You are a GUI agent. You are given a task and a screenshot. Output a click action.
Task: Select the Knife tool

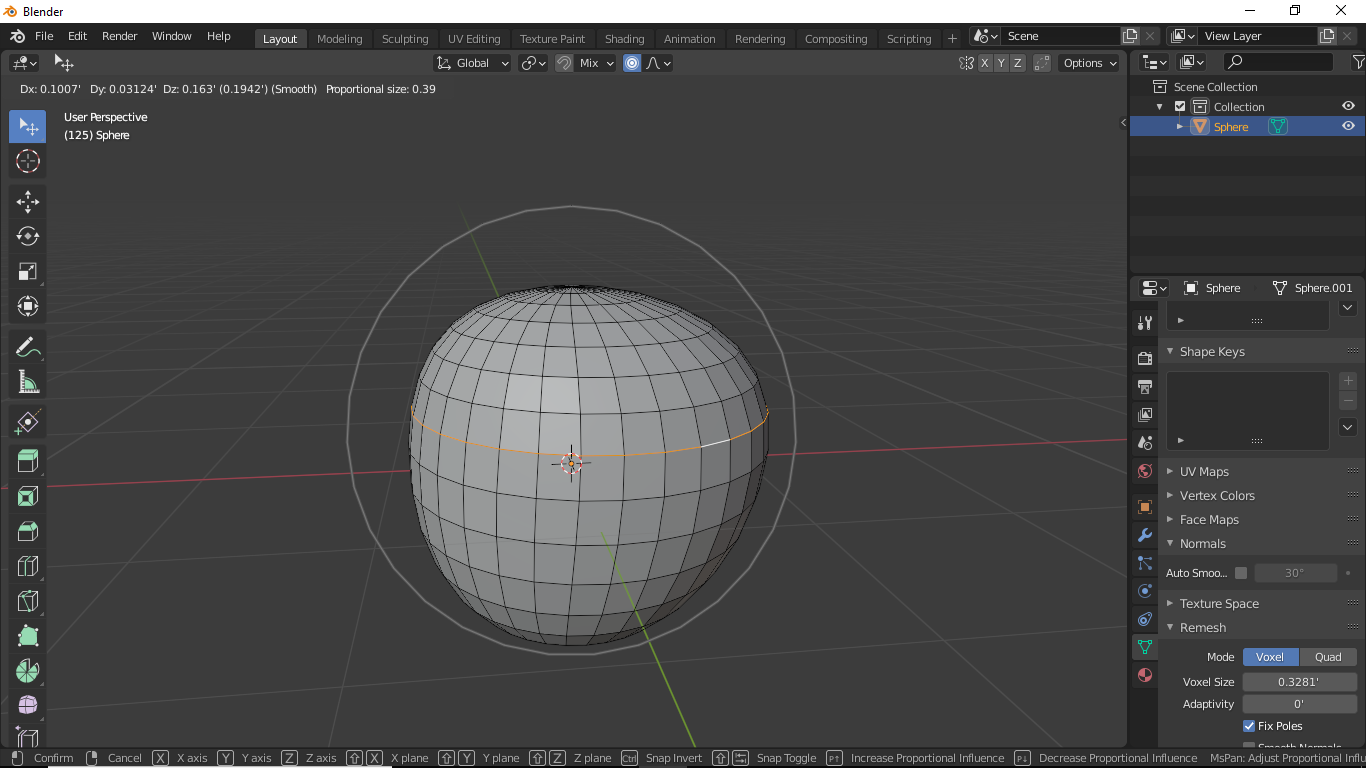pyautogui.click(x=28, y=601)
